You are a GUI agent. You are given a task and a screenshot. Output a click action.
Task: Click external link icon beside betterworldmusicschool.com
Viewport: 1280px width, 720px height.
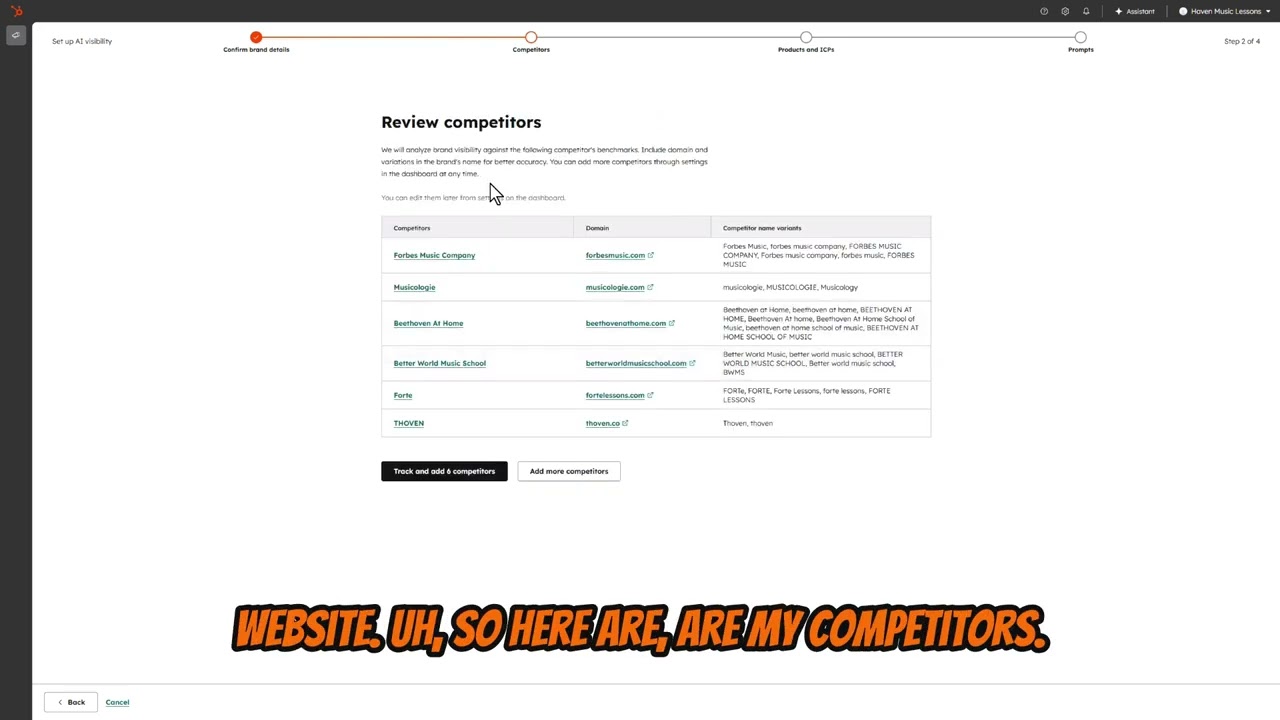click(x=692, y=363)
